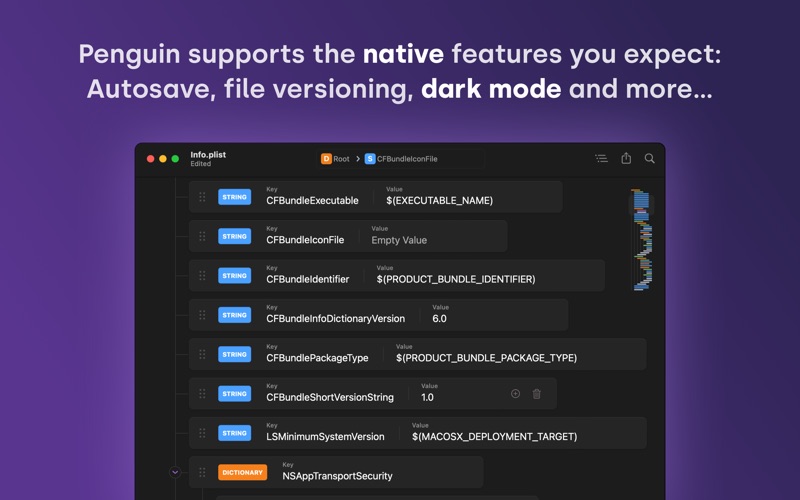This screenshot has width=800, height=500.
Task: Open the type badge of CFBundleInfoDictionaryVersion
Action: (234, 315)
